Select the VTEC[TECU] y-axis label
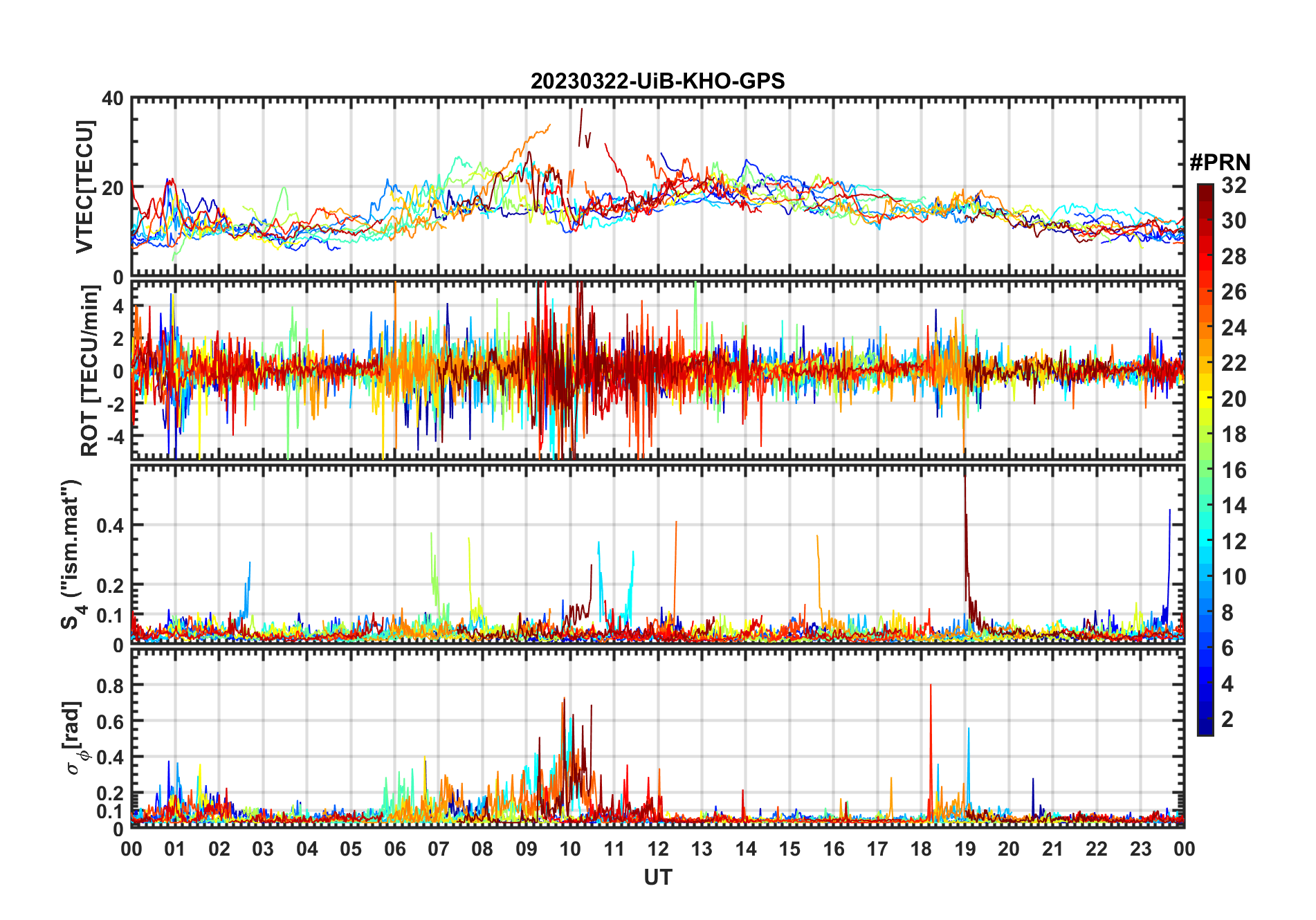 [x=84, y=187]
